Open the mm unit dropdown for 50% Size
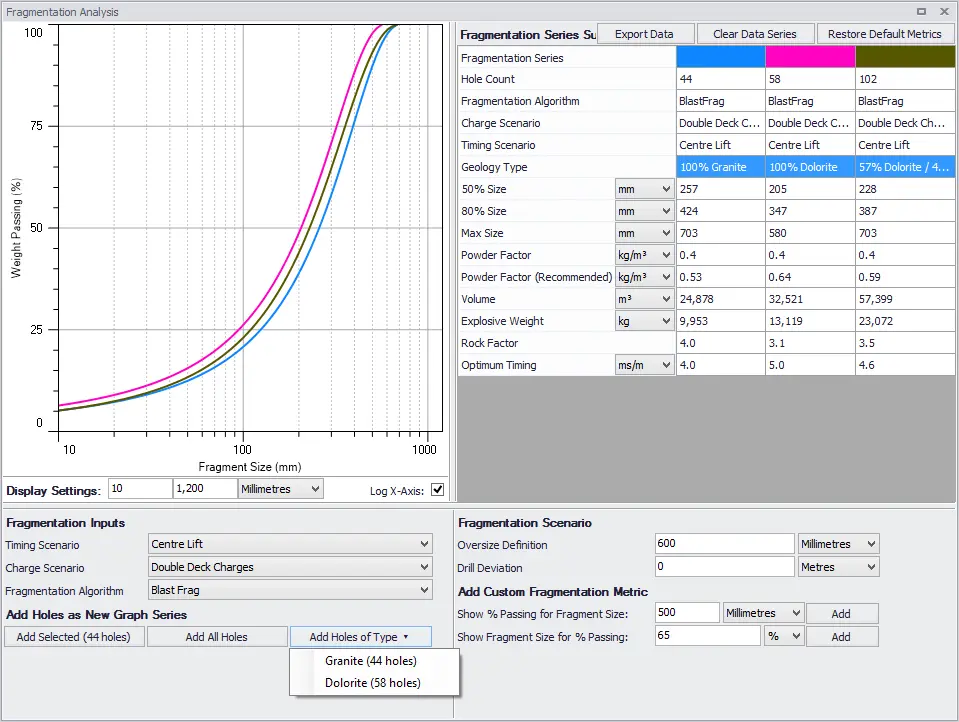 [644, 188]
